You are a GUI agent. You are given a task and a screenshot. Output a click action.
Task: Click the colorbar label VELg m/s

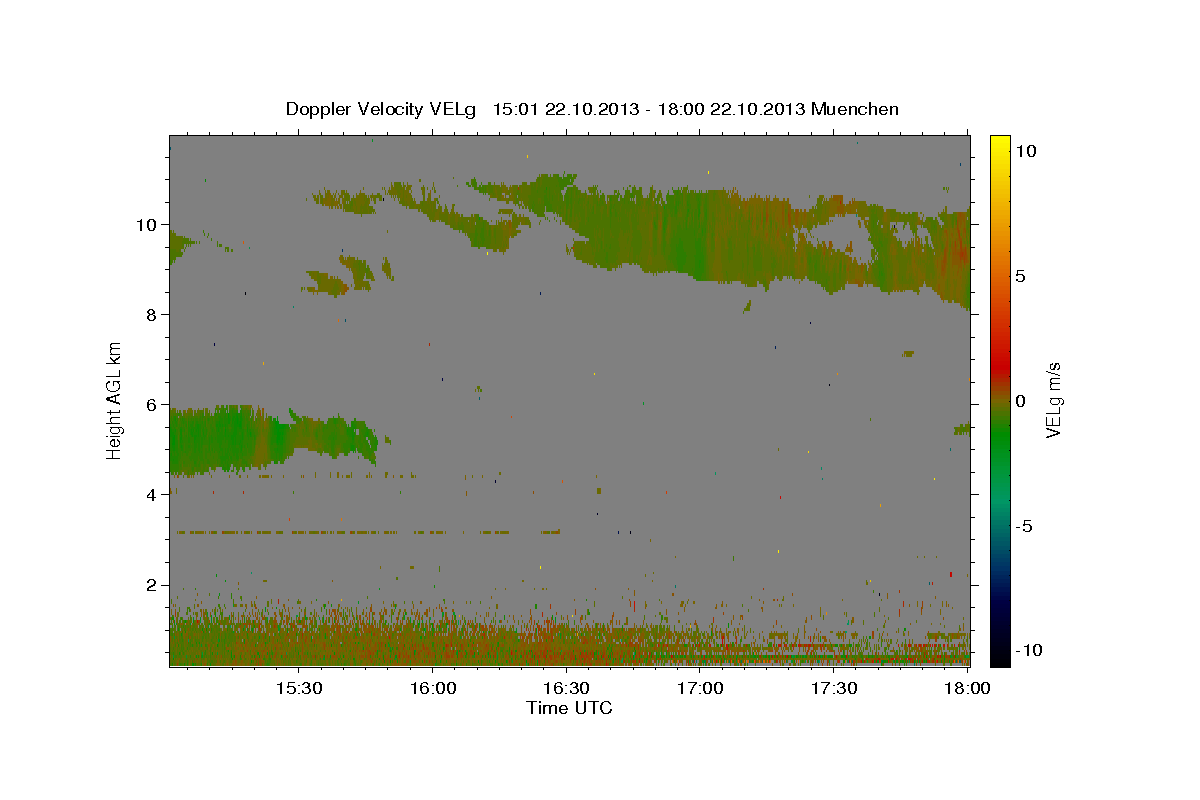1054,400
